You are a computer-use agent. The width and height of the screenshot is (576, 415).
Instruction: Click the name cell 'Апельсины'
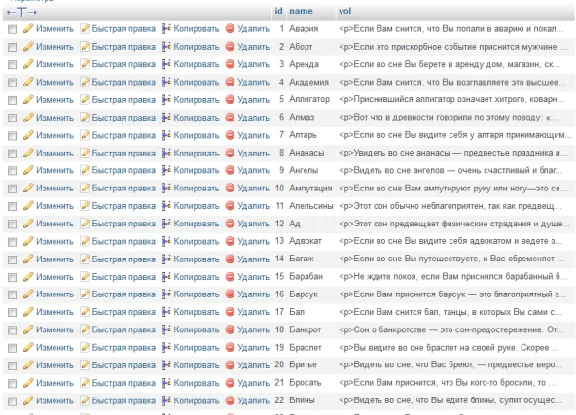[311, 206]
